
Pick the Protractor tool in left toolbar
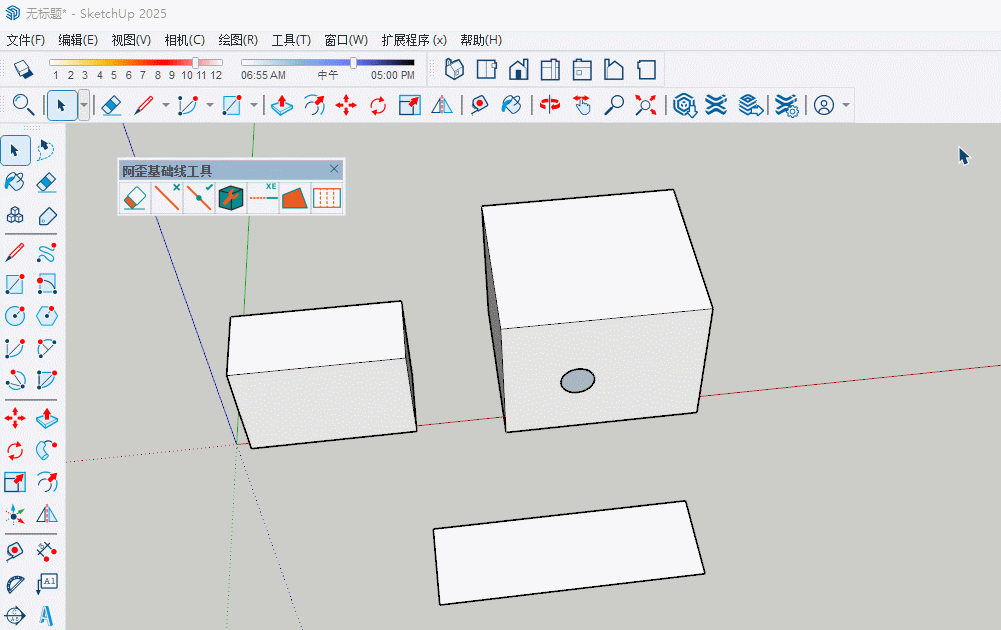15,583
